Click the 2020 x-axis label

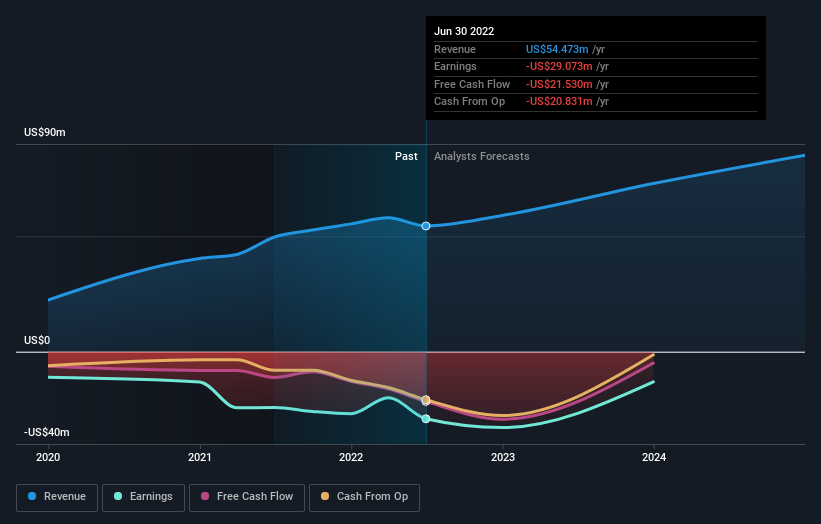point(48,457)
